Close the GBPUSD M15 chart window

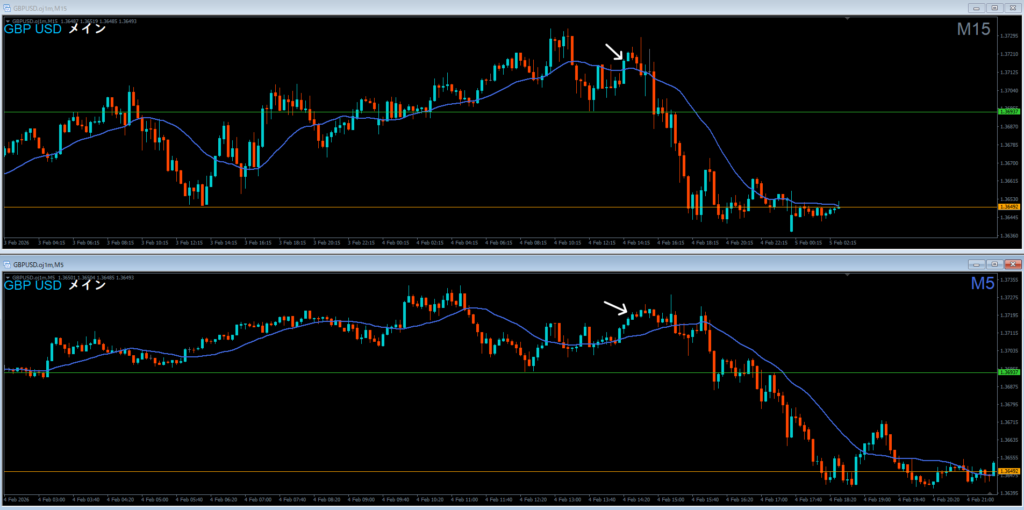click(1012, 8)
